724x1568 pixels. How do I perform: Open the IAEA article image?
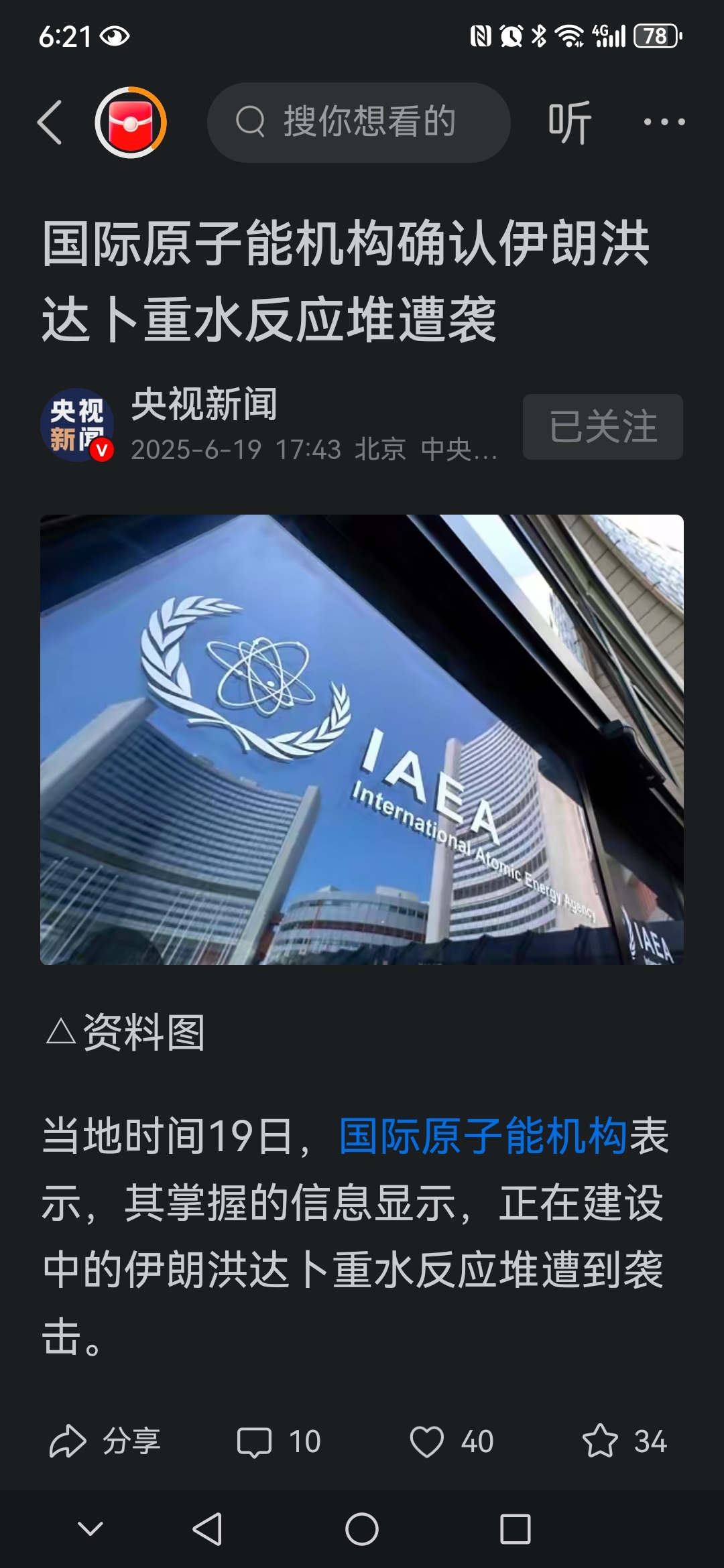[362, 739]
